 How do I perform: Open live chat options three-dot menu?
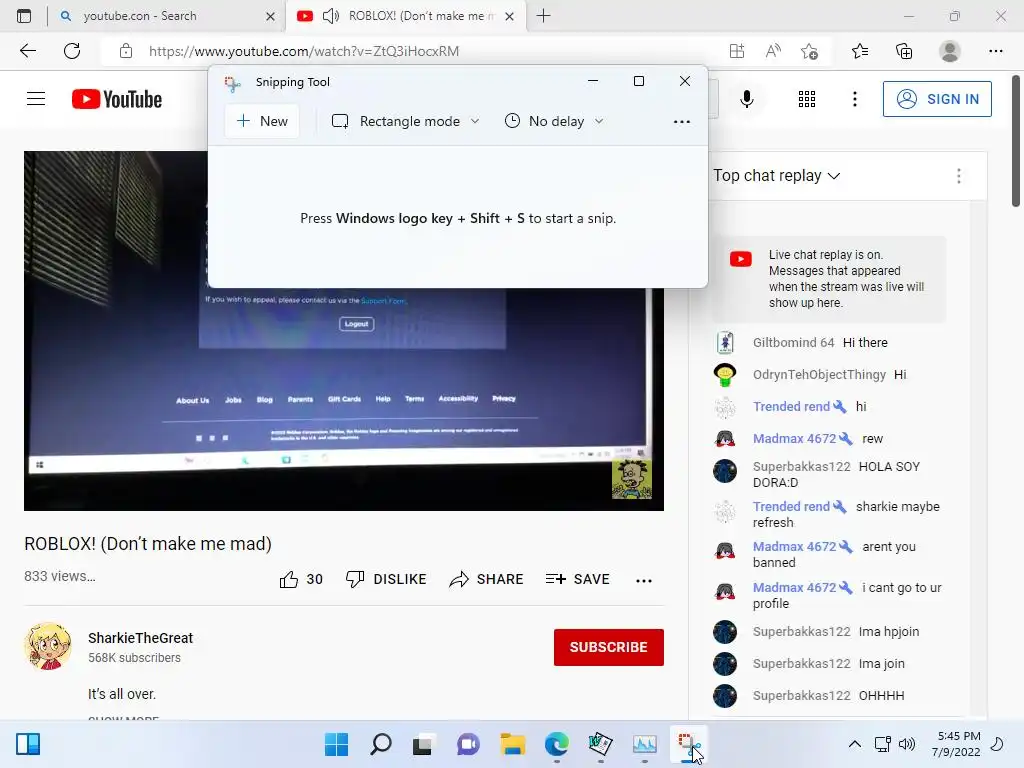958,176
